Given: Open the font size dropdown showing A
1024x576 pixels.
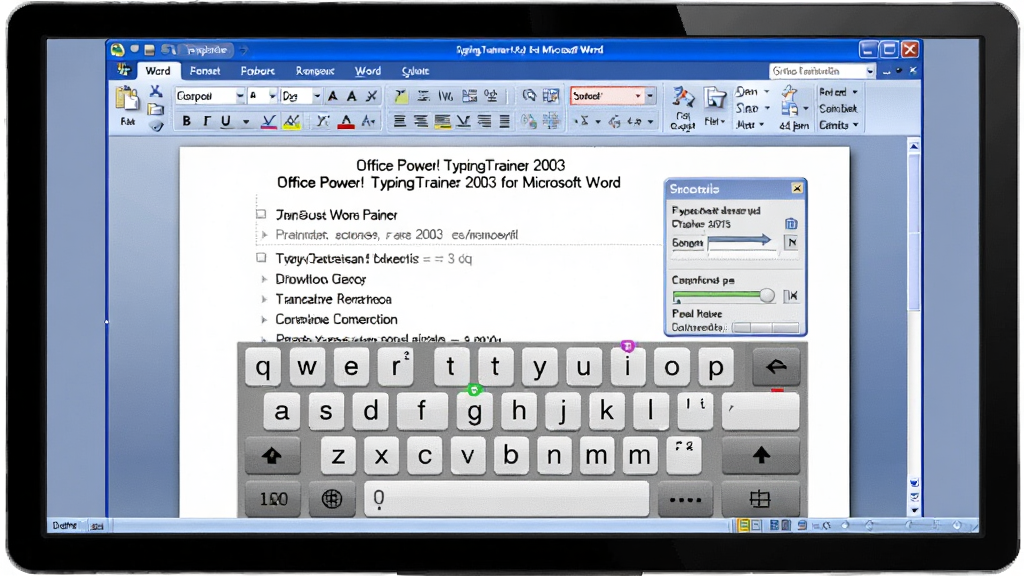Looking at the screenshot, I should coord(272,96).
